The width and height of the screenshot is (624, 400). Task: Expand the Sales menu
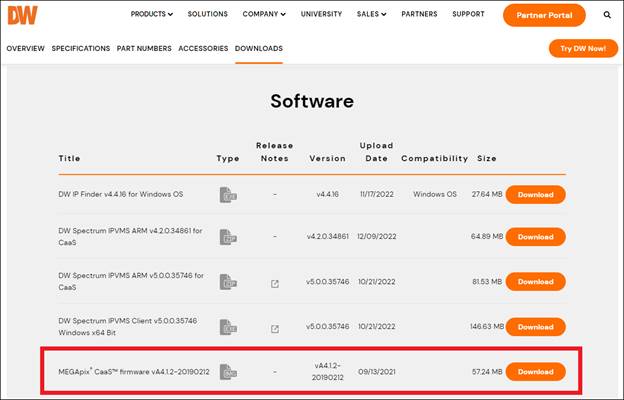371,14
